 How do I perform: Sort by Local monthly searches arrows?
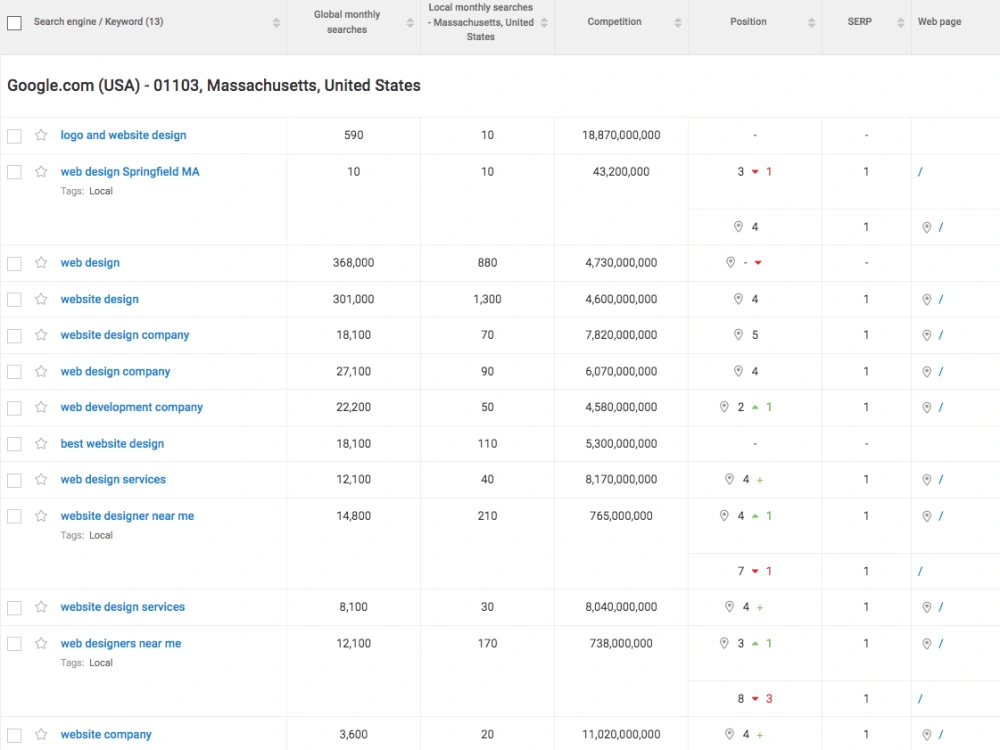click(x=544, y=23)
